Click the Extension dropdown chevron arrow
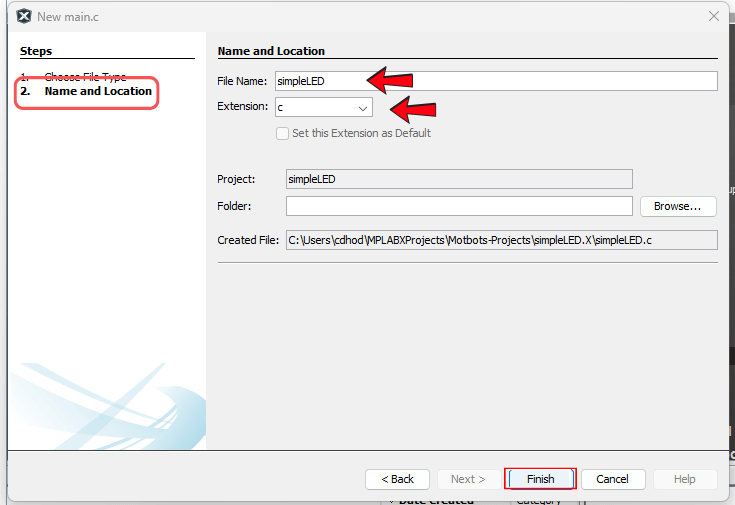Screen dimensions: 735x505 point(363,107)
